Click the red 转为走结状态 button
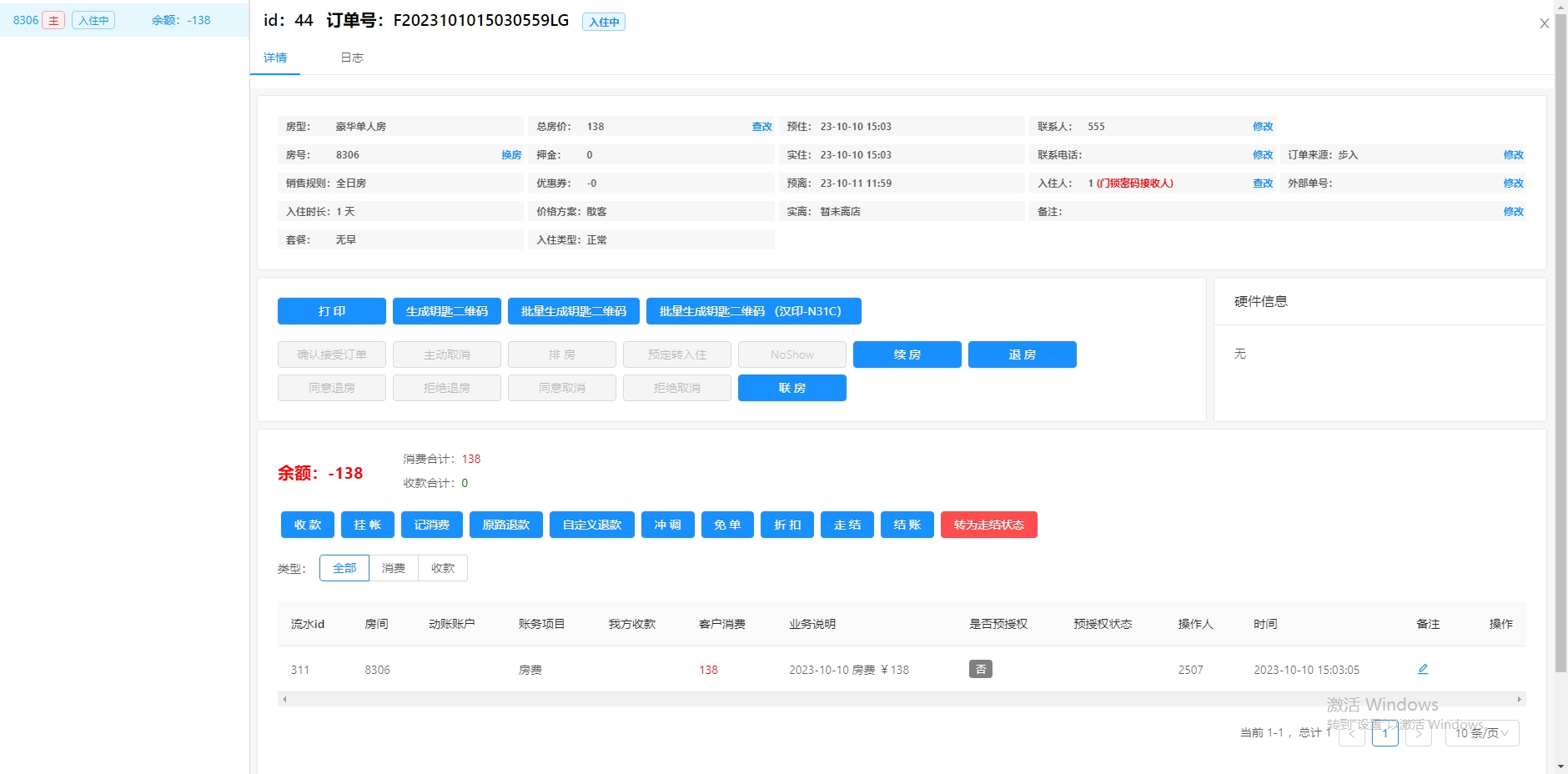This screenshot has height=774, width=1568. click(988, 525)
